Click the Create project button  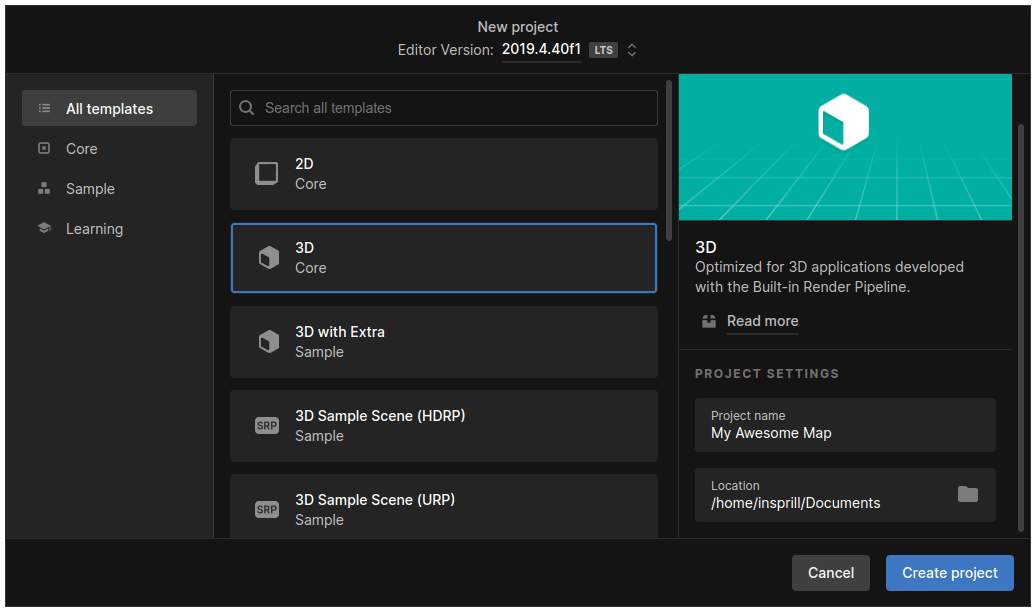[949, 573]
